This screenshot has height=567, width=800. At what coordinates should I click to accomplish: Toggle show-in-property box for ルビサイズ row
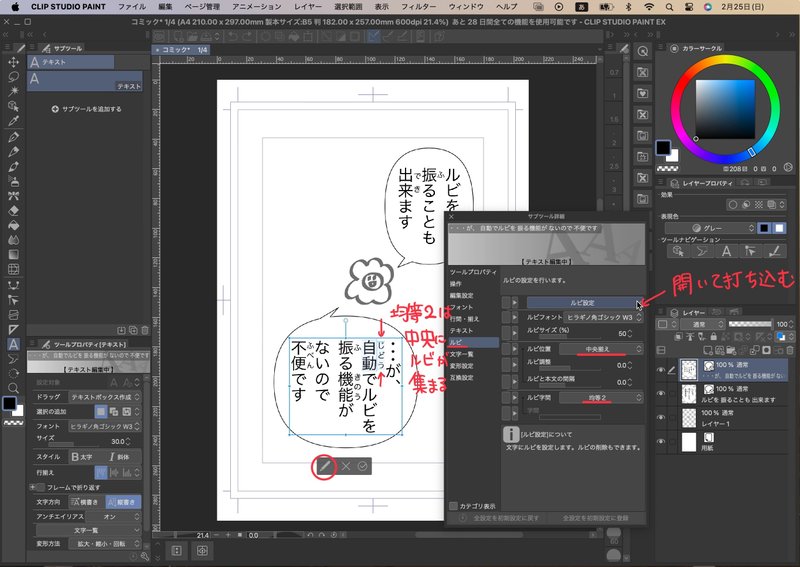506,333
